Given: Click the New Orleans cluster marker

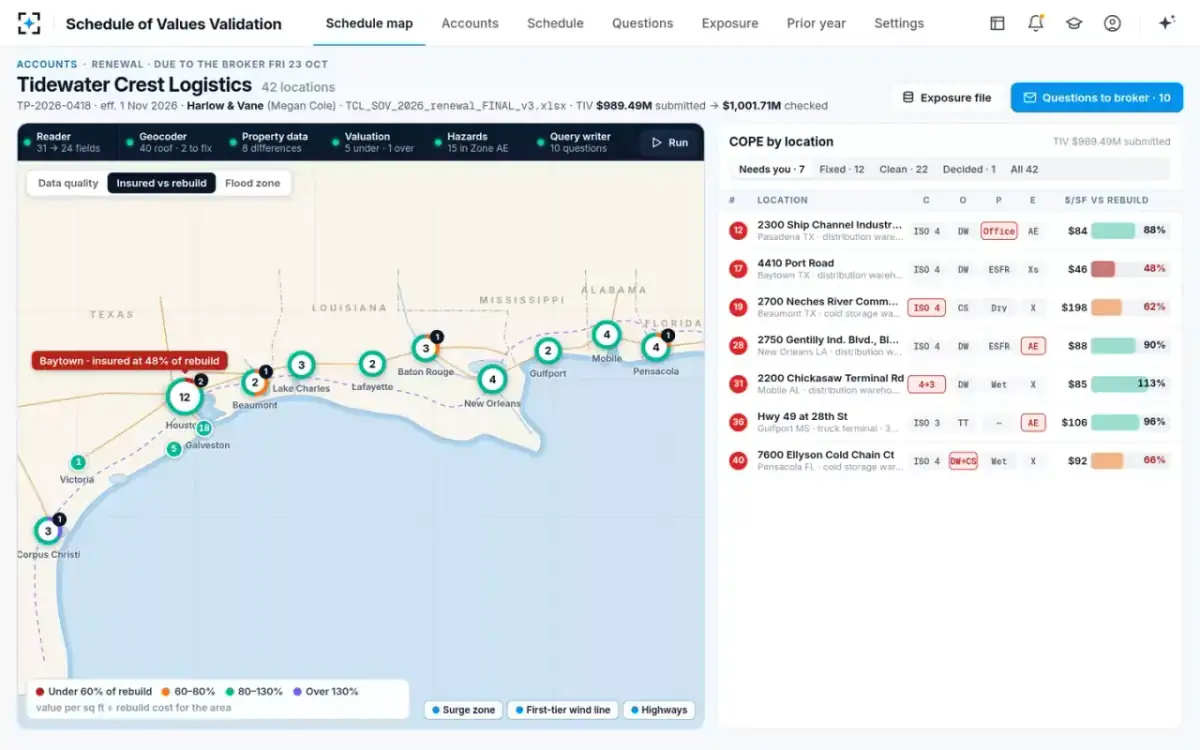Looking at the screenshot, I should click(492, 380).
